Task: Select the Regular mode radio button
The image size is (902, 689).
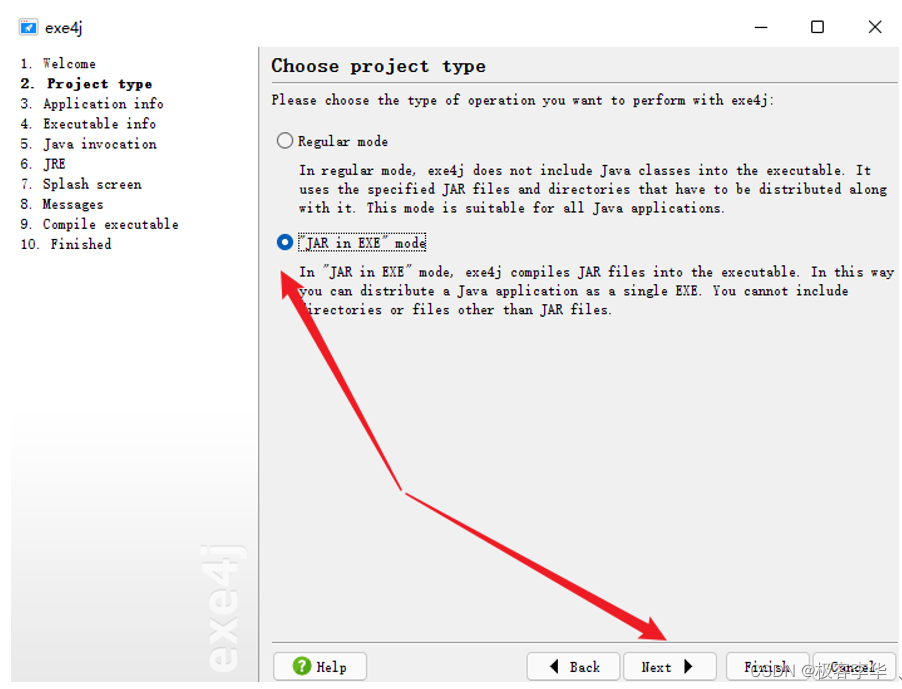Action: 285,141
